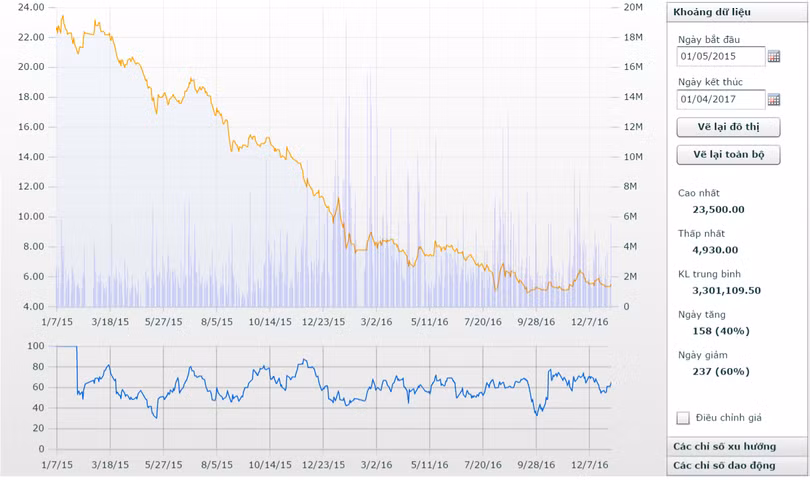This screenshot has height=480, width=810.
Task: Open calendar picker for Ngày bắt đầu
Action: point(773,57)
